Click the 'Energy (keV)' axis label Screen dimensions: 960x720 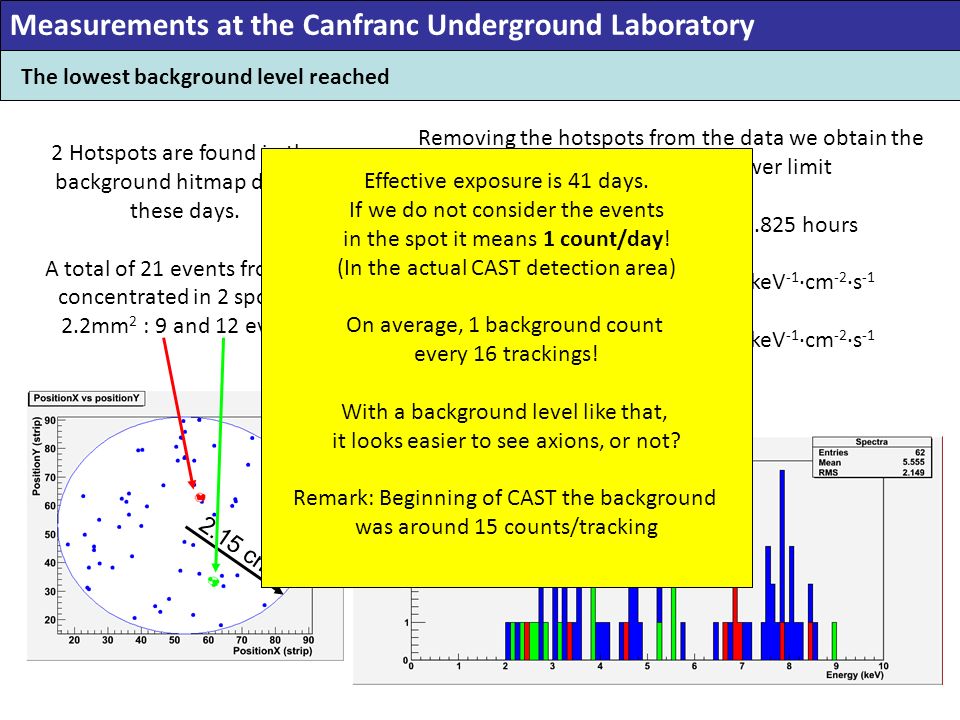point(855,675)
